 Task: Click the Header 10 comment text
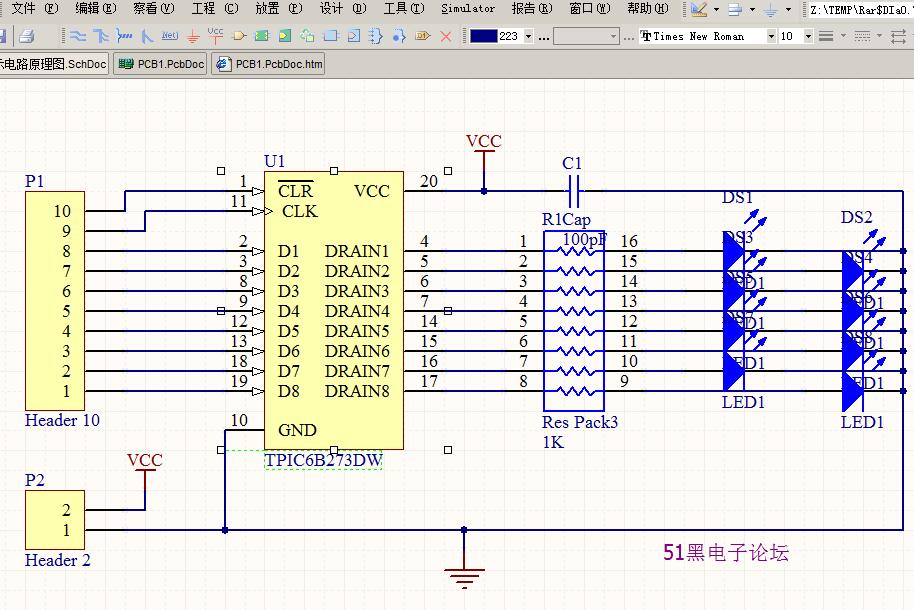click(x=62, y=420)
